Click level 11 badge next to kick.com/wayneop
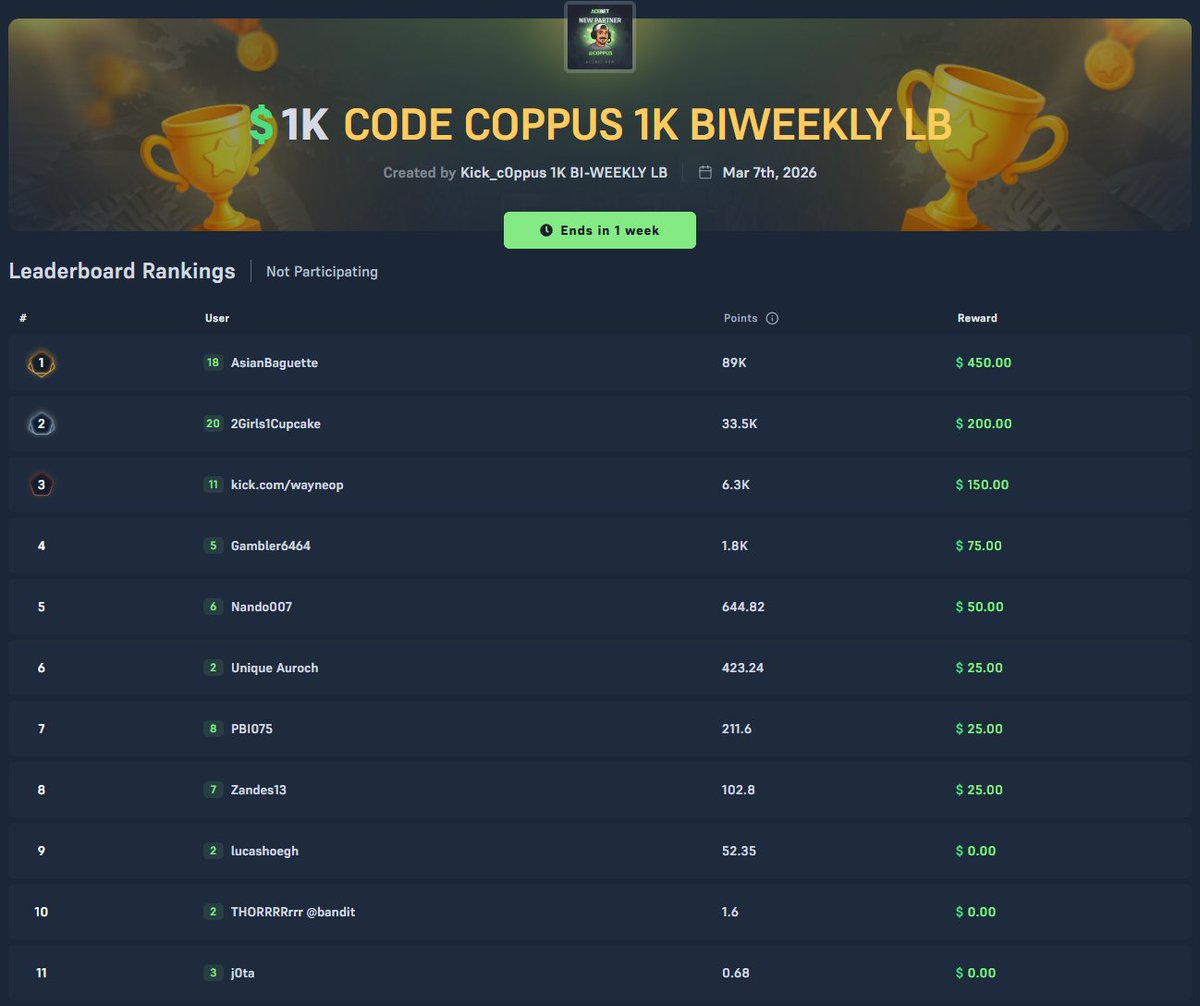 pyautogui.click(x=213, y=485)
